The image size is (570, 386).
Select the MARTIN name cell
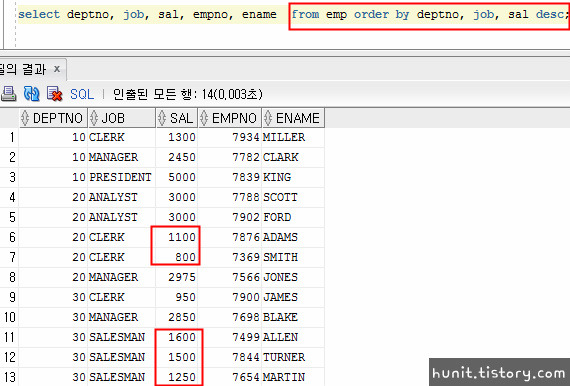click(293, 377)
